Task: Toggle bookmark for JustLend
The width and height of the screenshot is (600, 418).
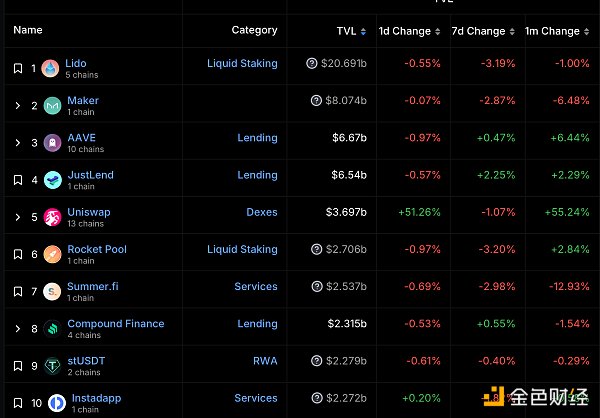Action: [17, 180]
